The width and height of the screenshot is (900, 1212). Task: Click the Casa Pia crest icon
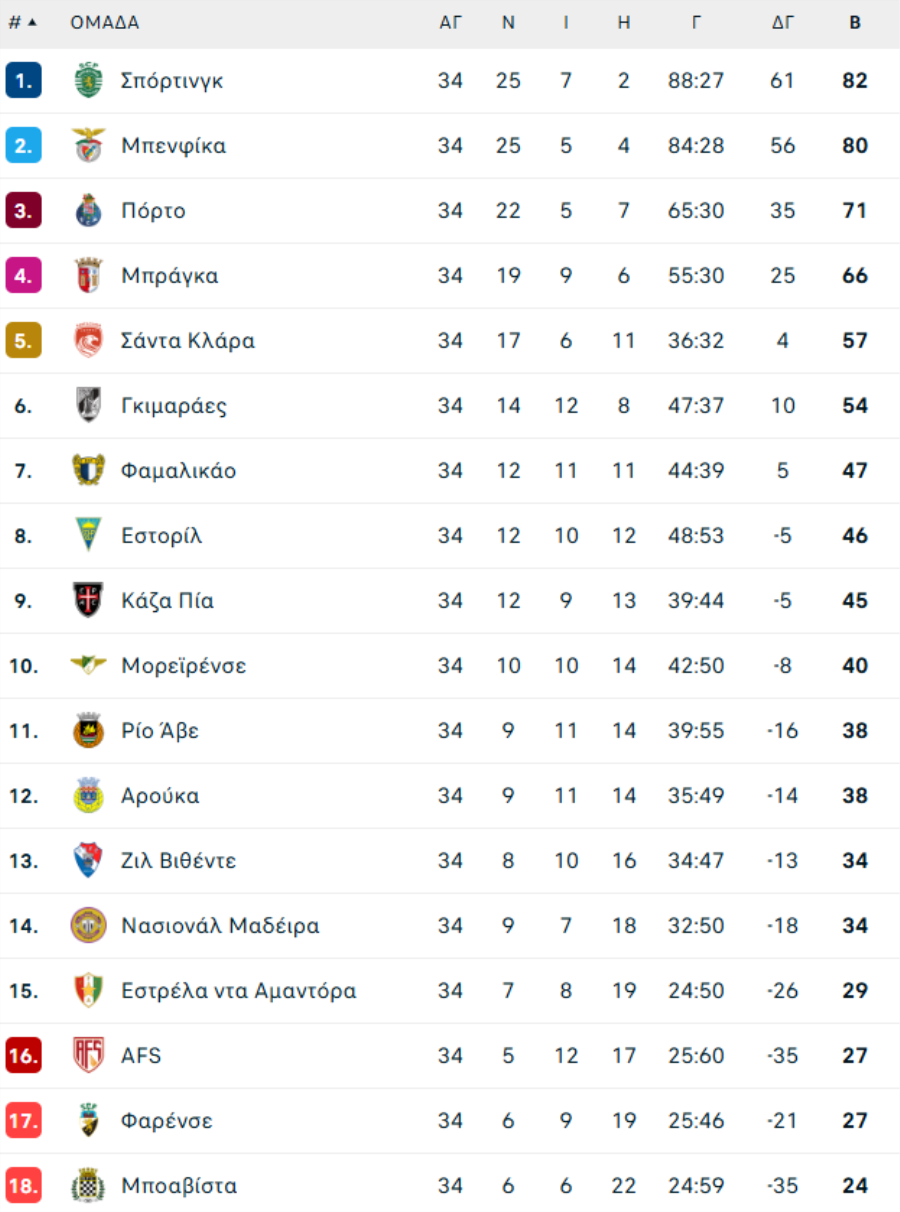(89, 600)
